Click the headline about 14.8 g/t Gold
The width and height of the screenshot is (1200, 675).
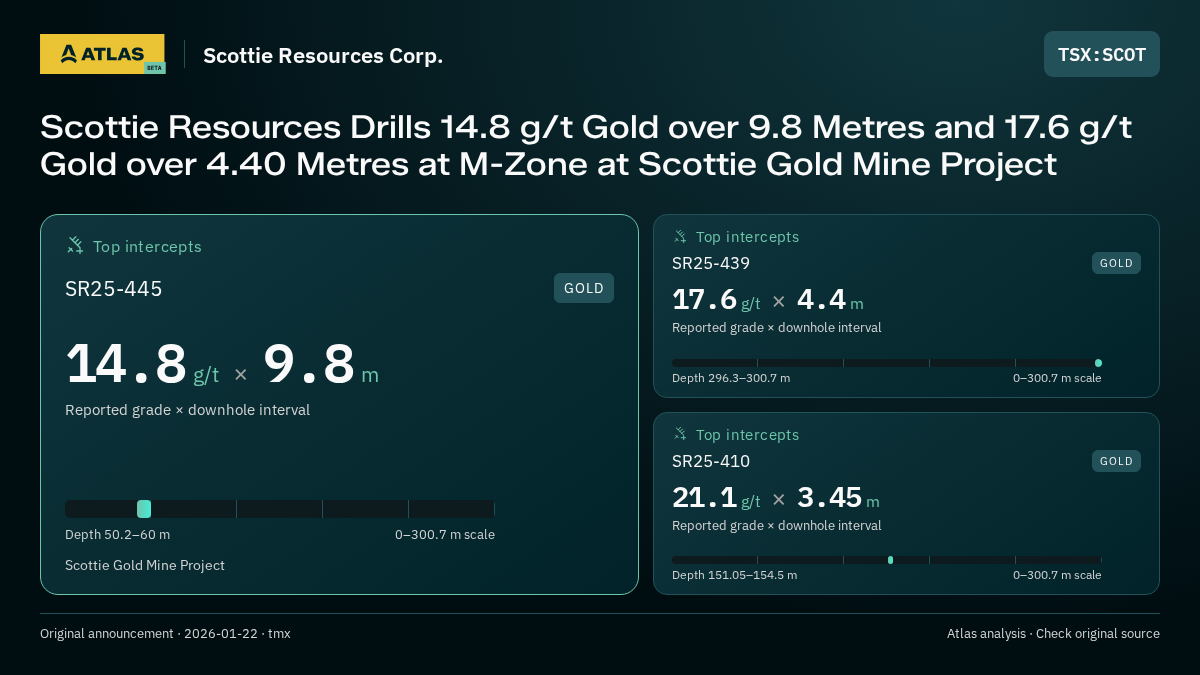pos(586,145)
